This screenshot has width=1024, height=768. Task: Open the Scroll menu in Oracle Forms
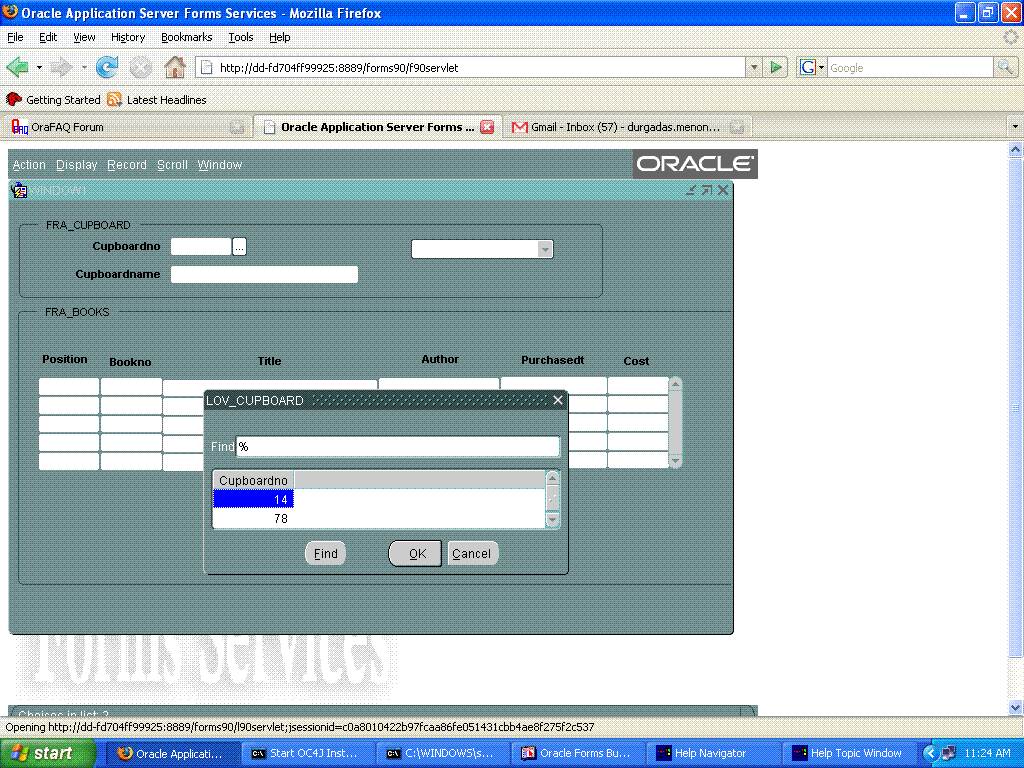172,165
